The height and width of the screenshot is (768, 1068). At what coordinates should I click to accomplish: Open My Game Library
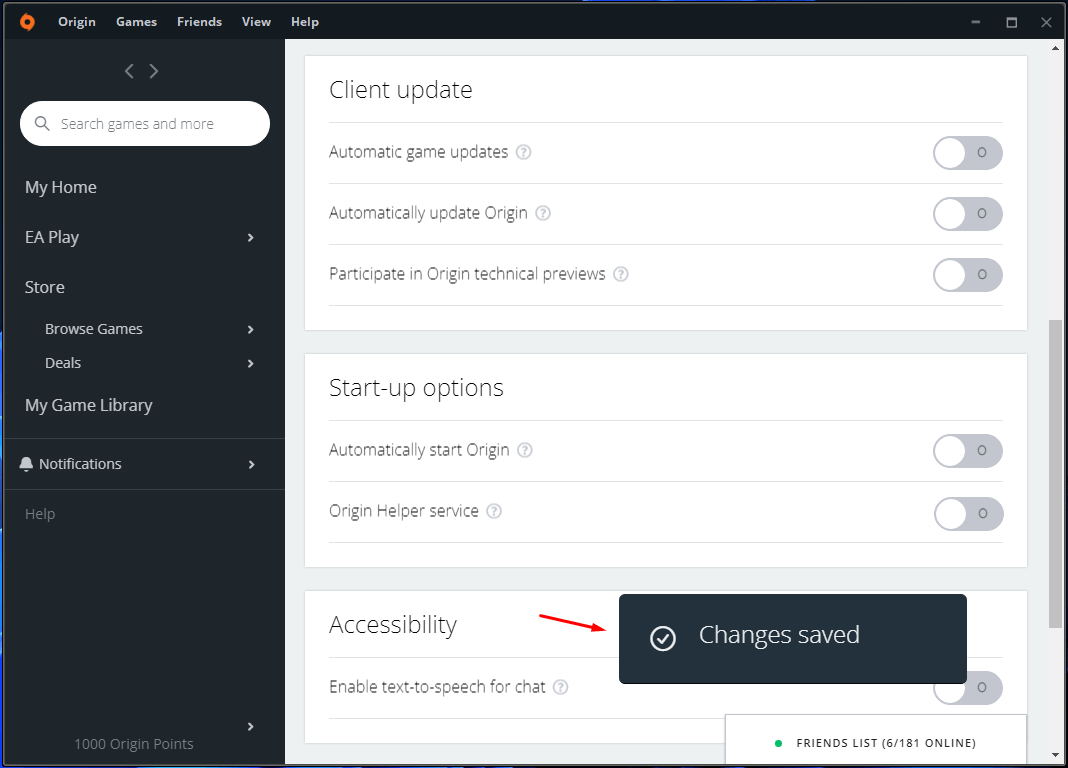(x=89, y=405)
